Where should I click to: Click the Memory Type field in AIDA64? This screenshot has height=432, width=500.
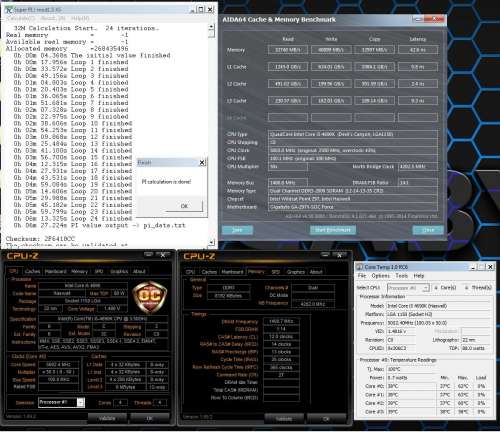pyautogui.click(x=353, y=191)
